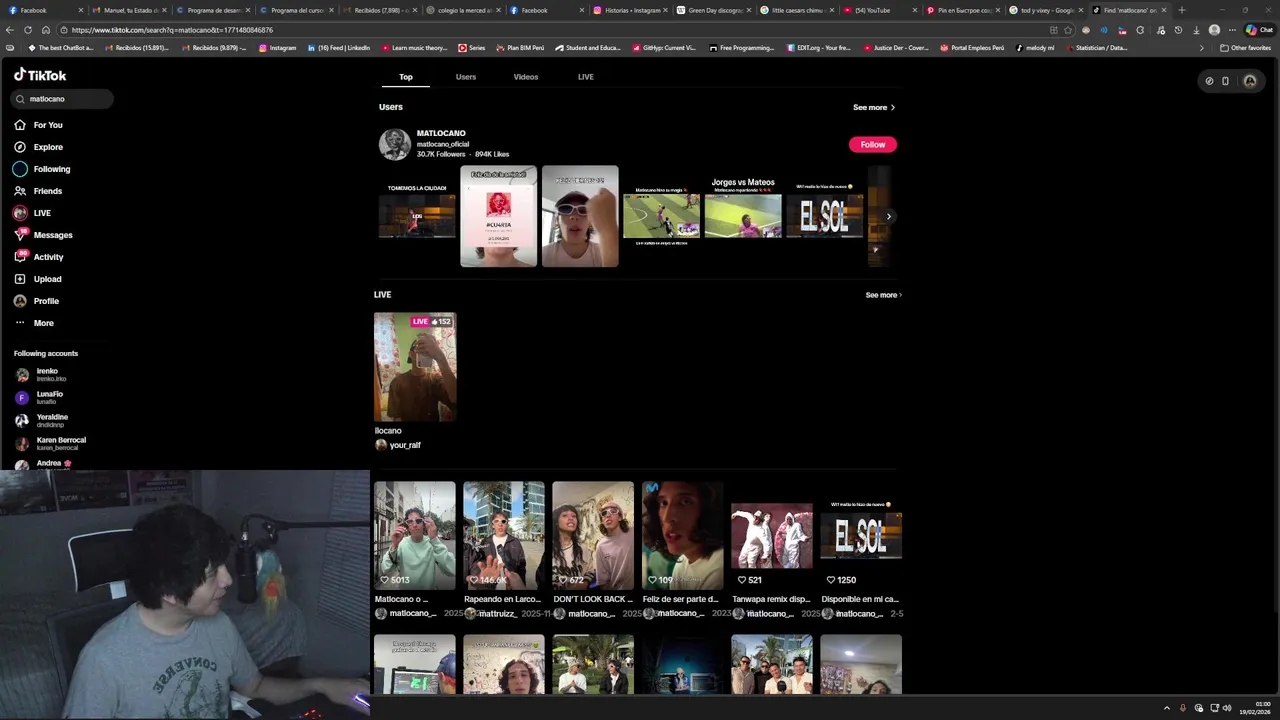This screenshot has height=720, width=1280.
Task: Open the Other favorites bookmarks folder
Action: [1245, 48]
